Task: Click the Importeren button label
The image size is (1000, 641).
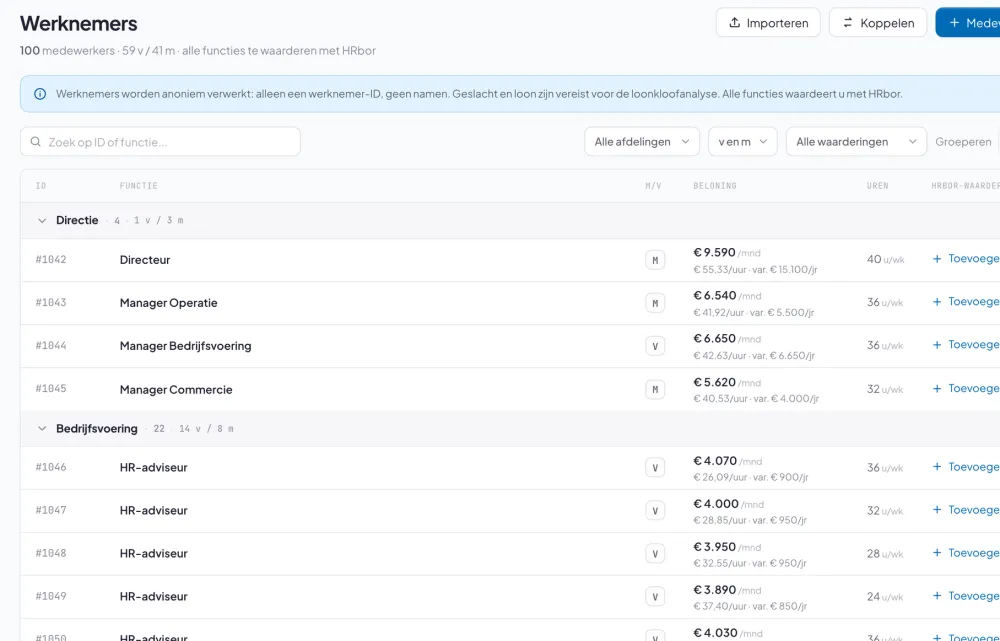Action: coord(777,23)
